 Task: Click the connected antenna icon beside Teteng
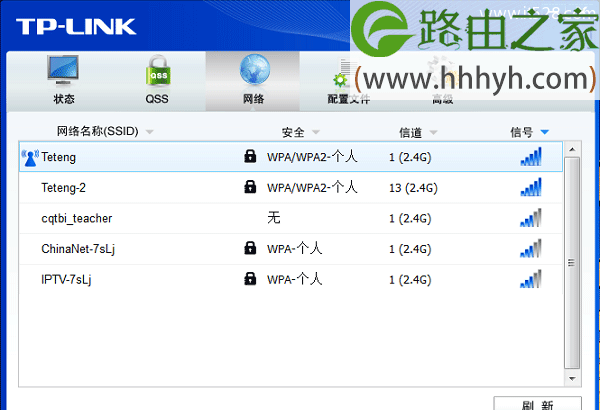(29, 157)
